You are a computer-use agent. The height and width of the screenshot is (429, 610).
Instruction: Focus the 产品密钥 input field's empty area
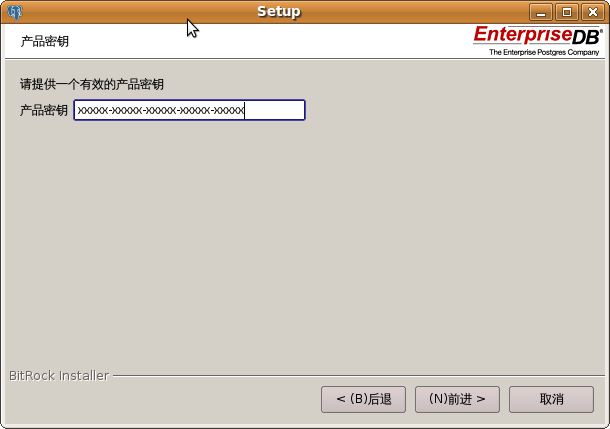[274, 110]
